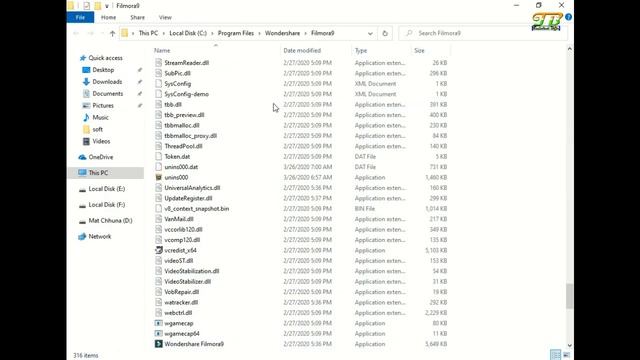Screen dimensions: 640x360
Task: Click file name UniversalAnalytics.dll
Action: (192, 188)
